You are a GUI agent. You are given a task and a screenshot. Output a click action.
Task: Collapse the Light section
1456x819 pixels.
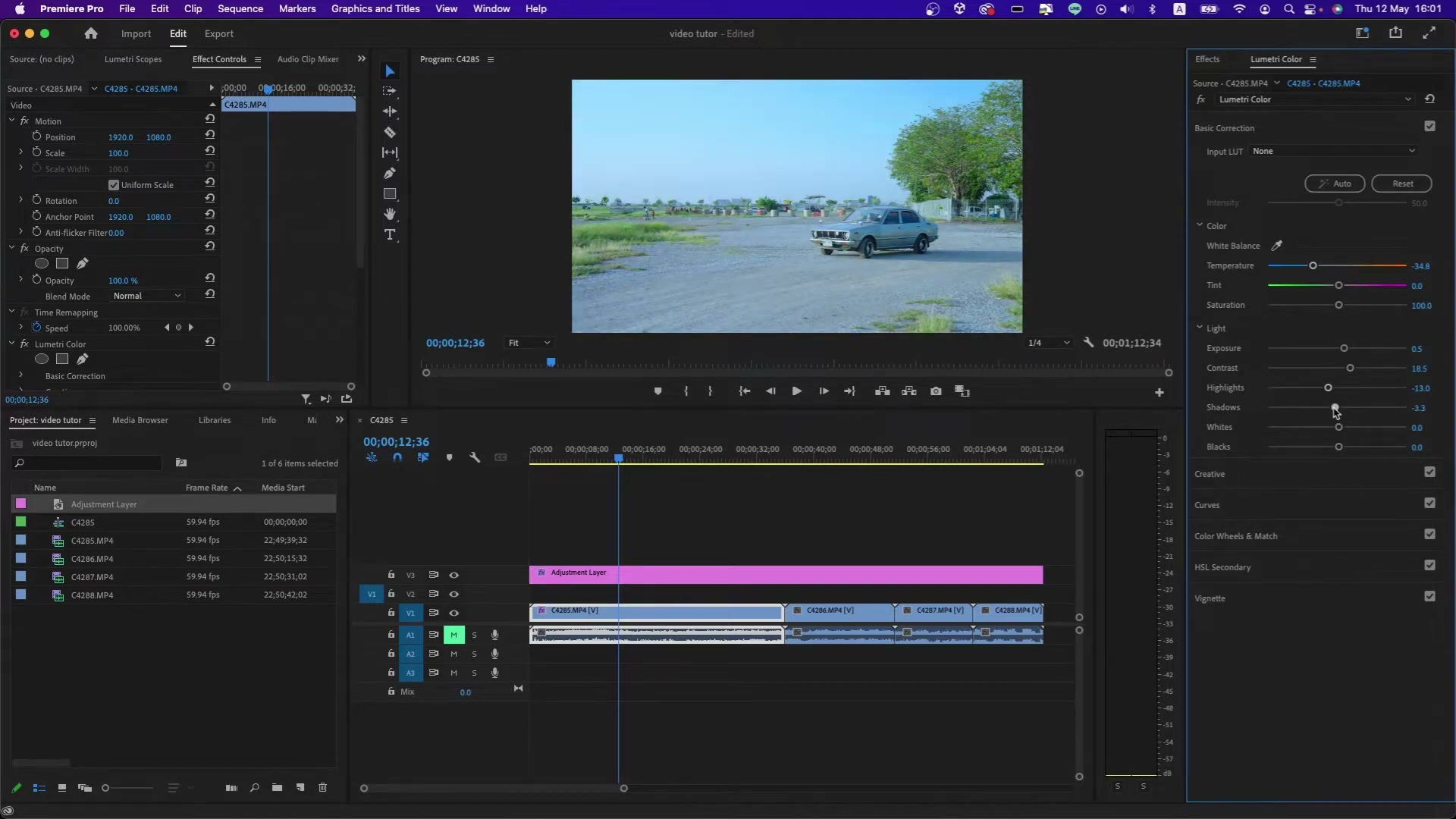click(x=1200, y=328)
